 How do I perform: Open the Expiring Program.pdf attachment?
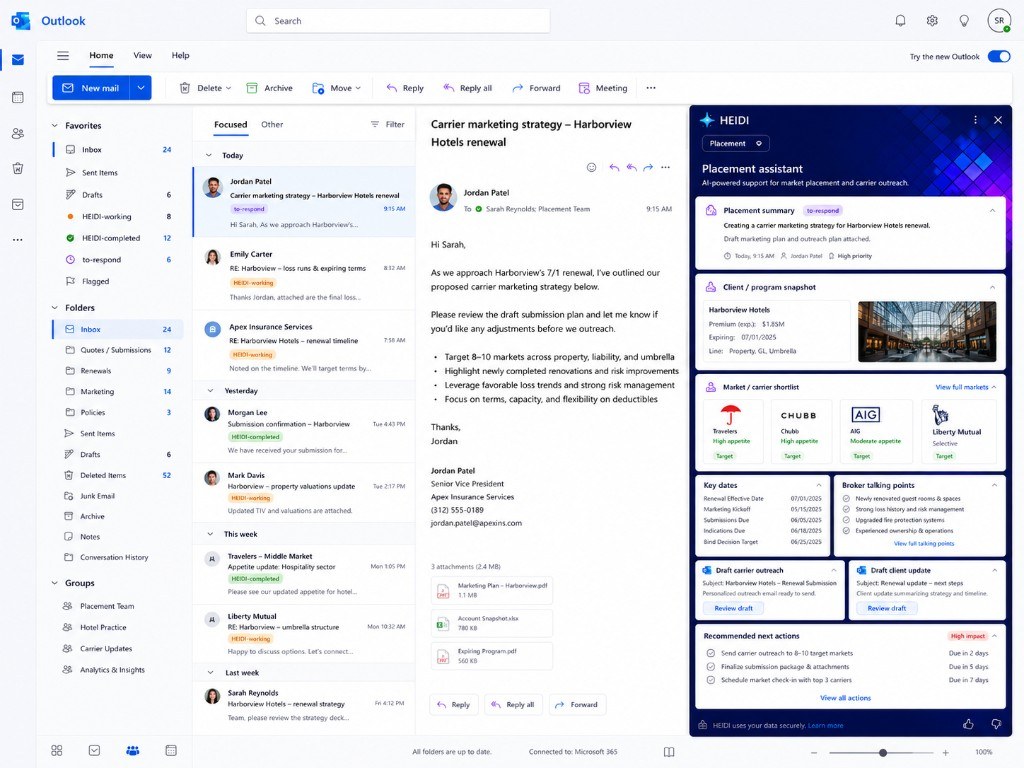click(x=492, y=656)
